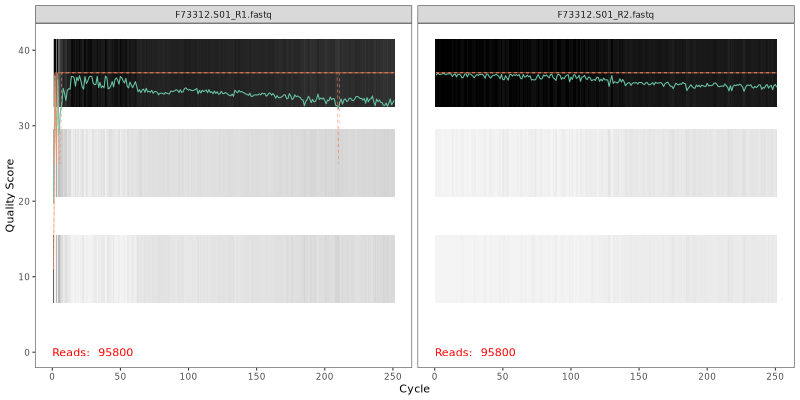
Task: Click x-axis tick 200 in the R2 panel
Action: tap(707, 376)
